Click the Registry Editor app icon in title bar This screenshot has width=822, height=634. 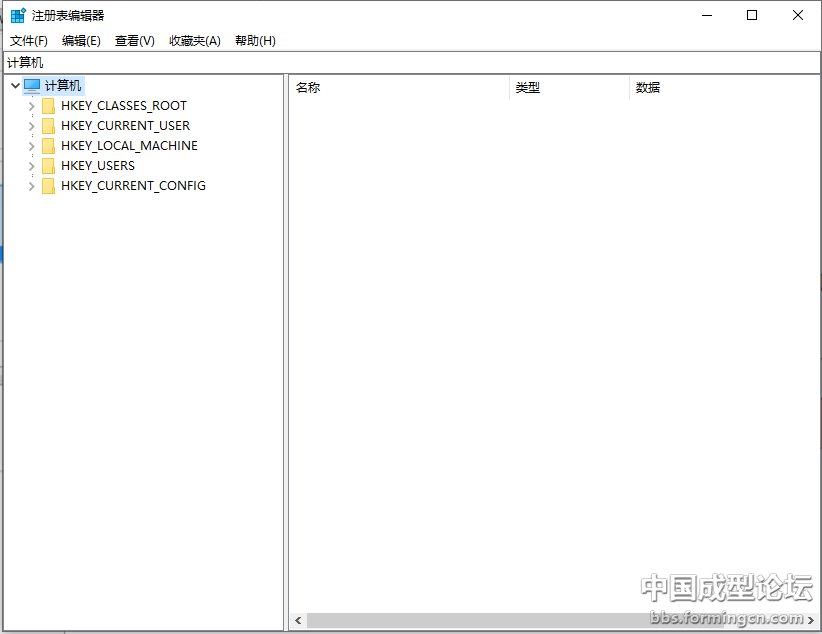coord(18,15)
